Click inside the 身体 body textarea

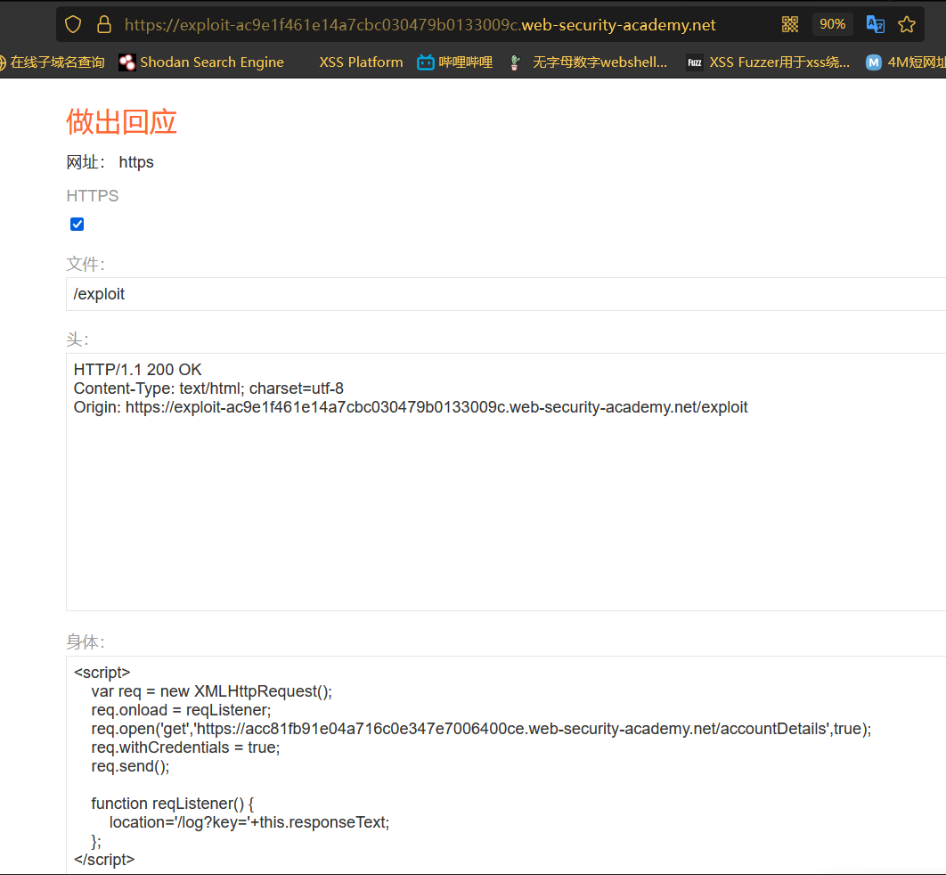[506, 765]
